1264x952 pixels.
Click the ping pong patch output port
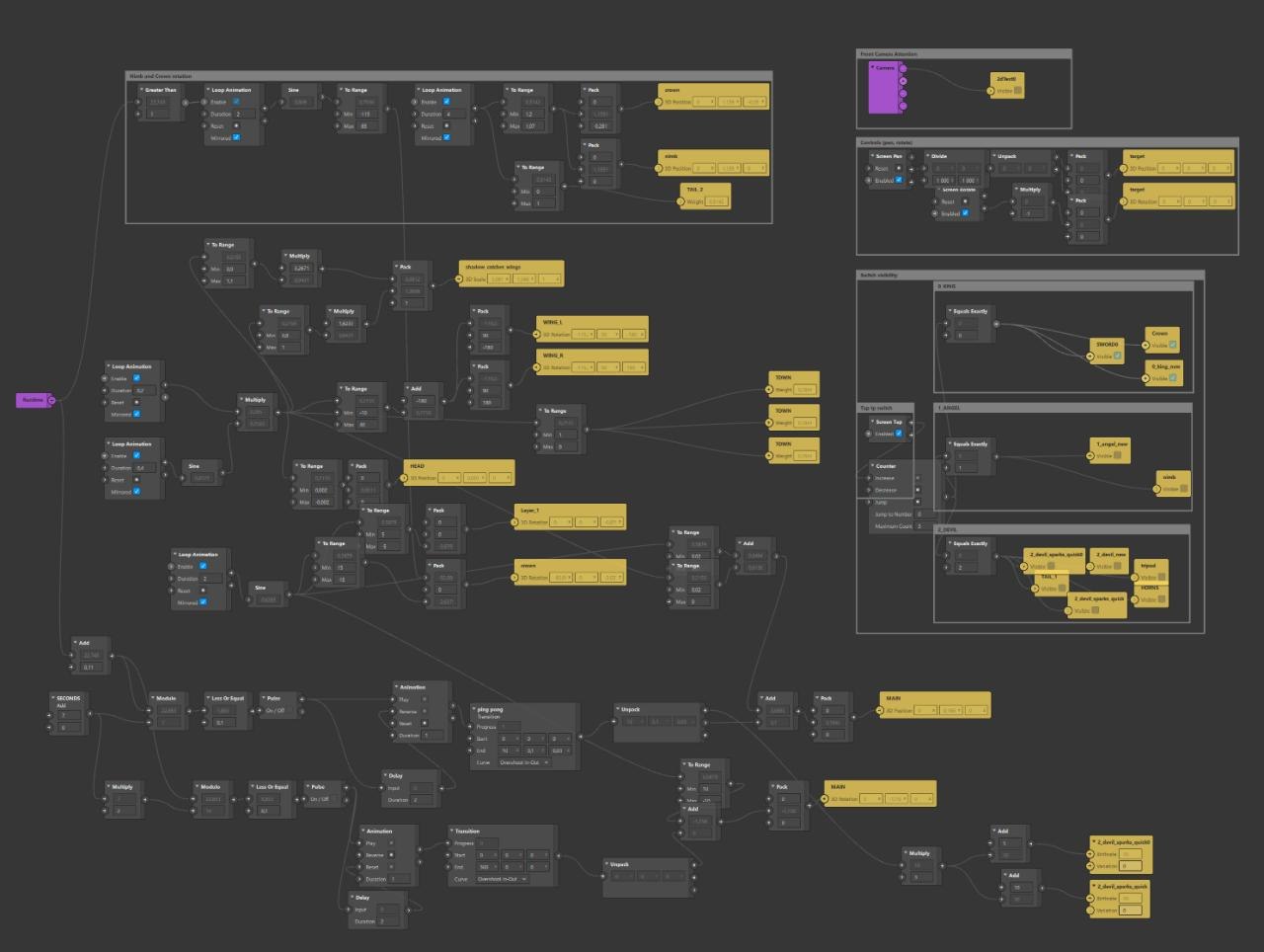pos(582,736)
